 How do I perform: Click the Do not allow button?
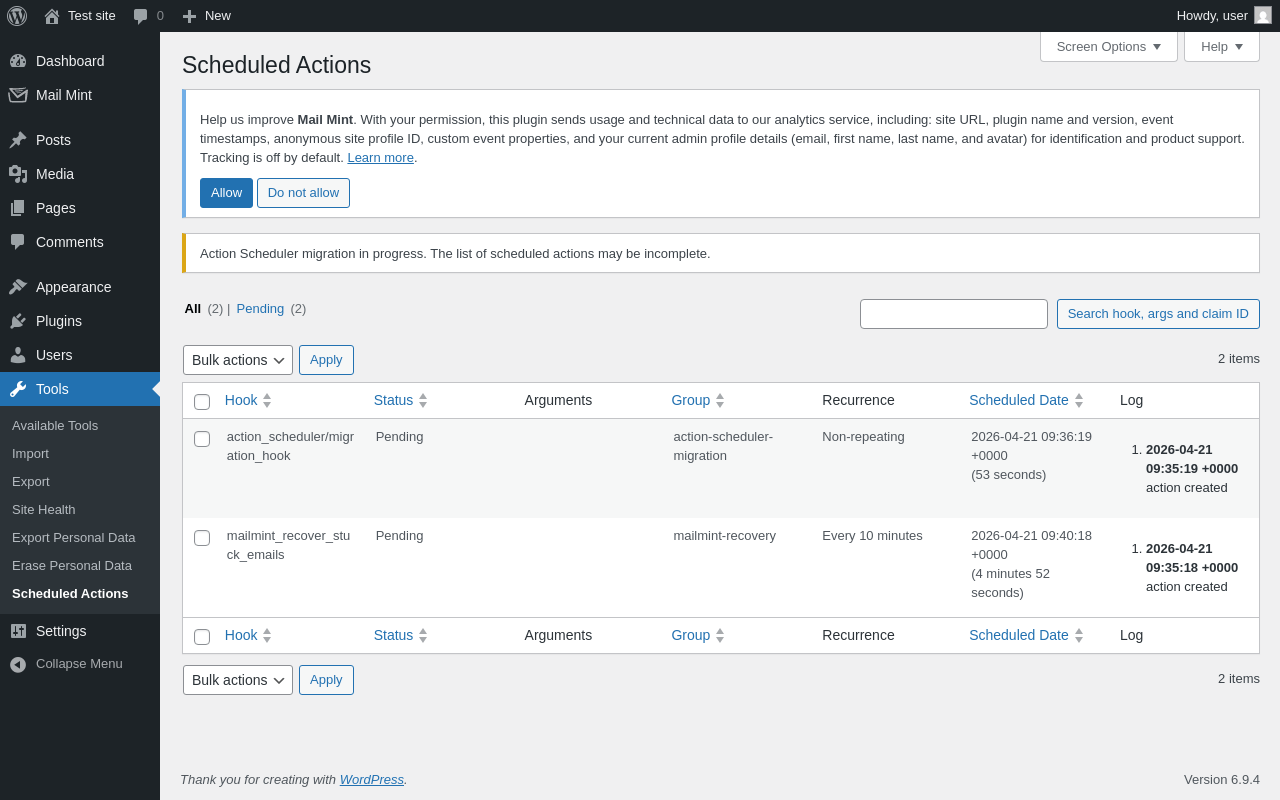coord(303,193)
